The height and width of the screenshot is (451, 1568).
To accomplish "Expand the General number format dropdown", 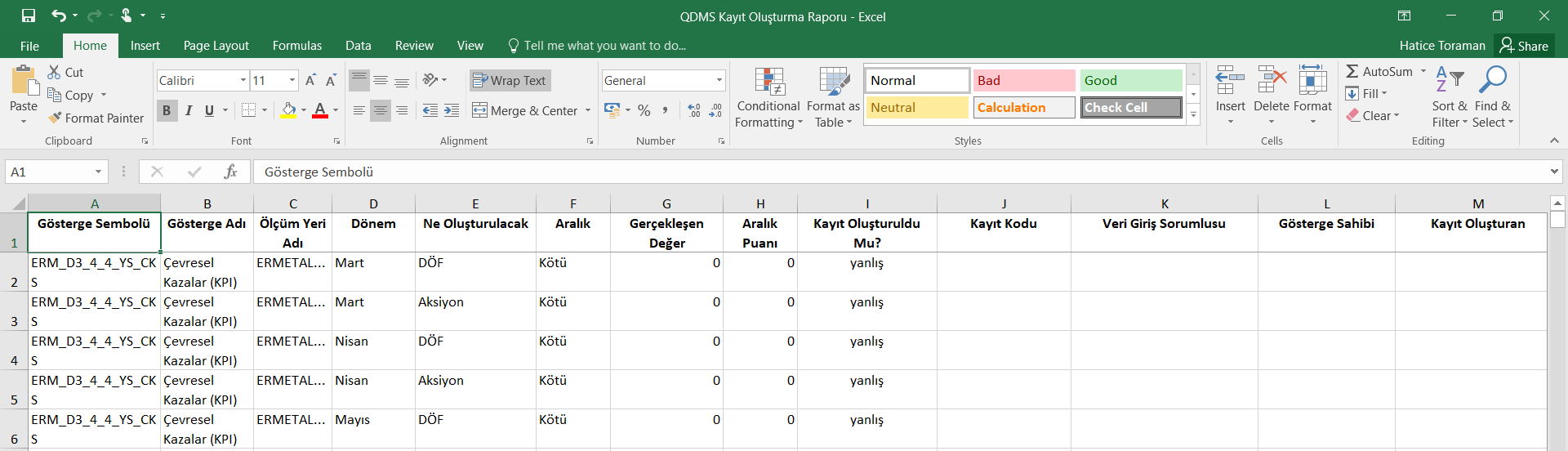I will pos(719,80).
